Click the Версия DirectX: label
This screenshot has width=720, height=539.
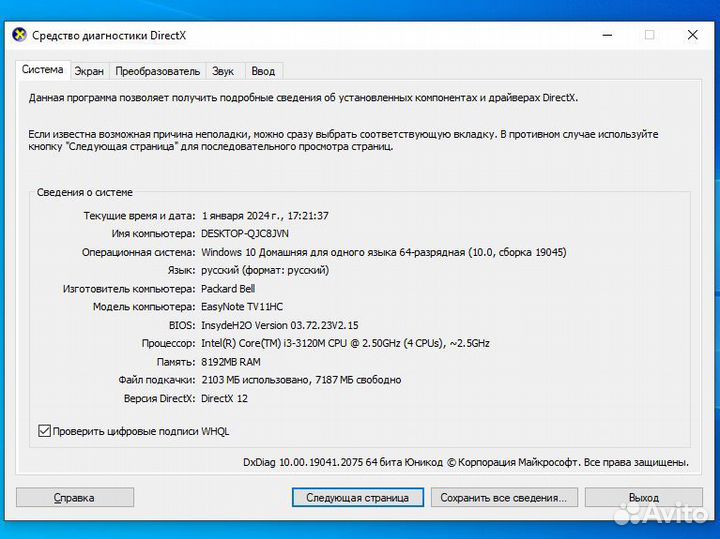pos(160,399)
